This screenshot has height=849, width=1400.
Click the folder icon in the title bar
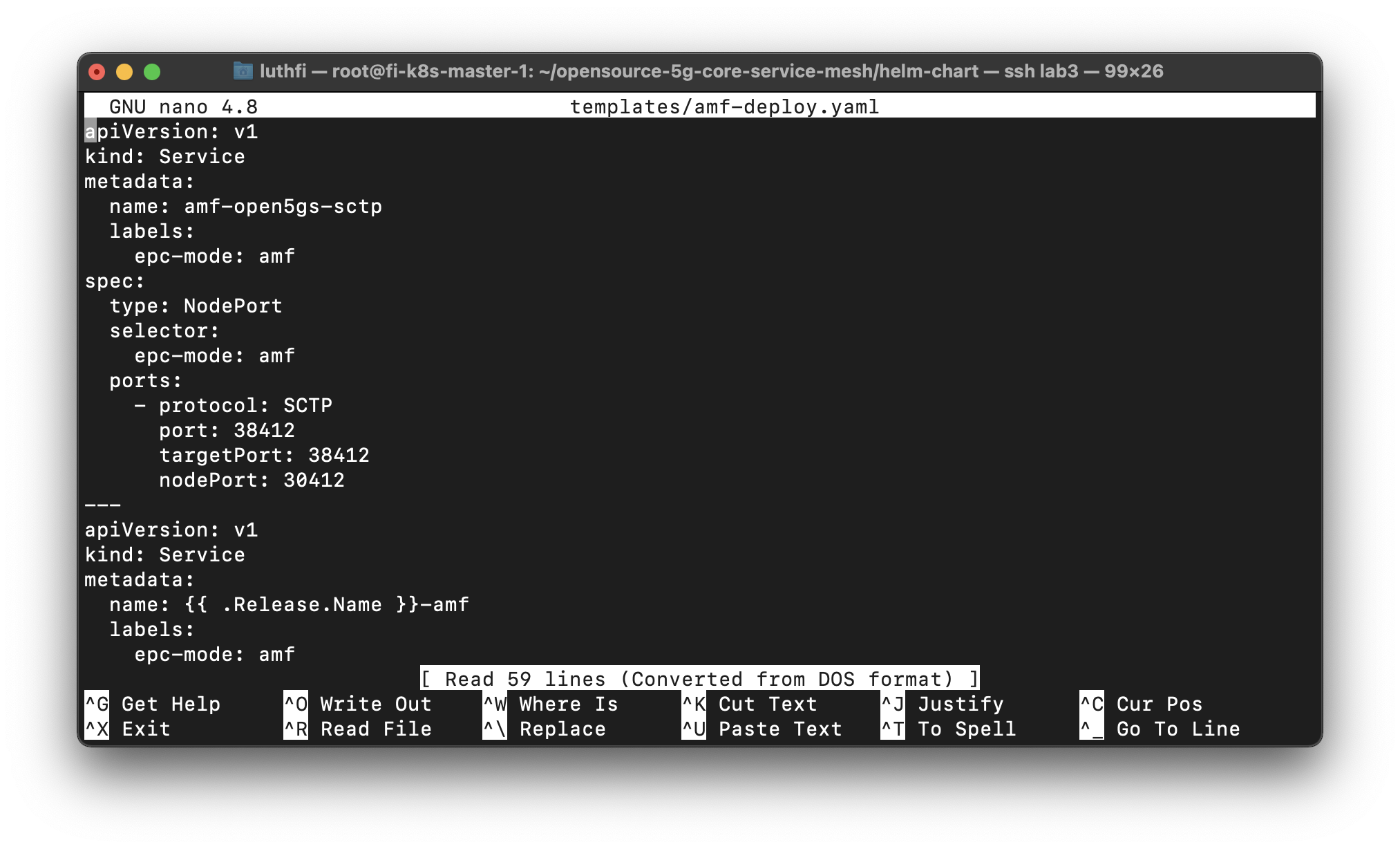[x=243, y=71]
